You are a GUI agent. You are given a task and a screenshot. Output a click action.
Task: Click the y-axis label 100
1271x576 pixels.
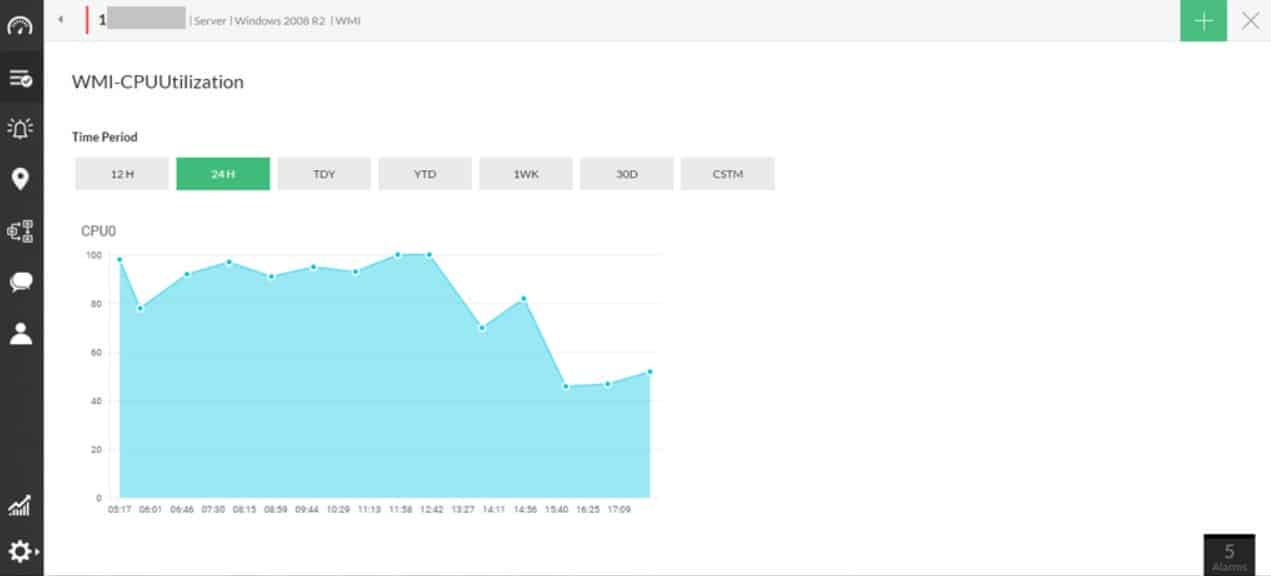[x=93, y=255]
